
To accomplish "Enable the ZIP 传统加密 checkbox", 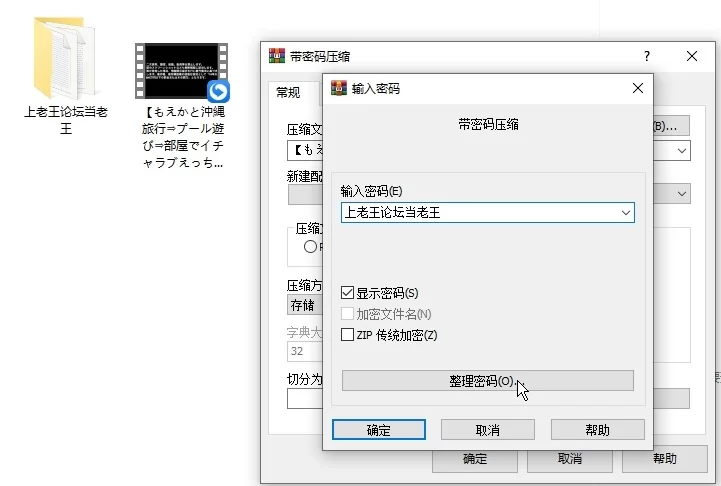I will click(x=348, y=335).
